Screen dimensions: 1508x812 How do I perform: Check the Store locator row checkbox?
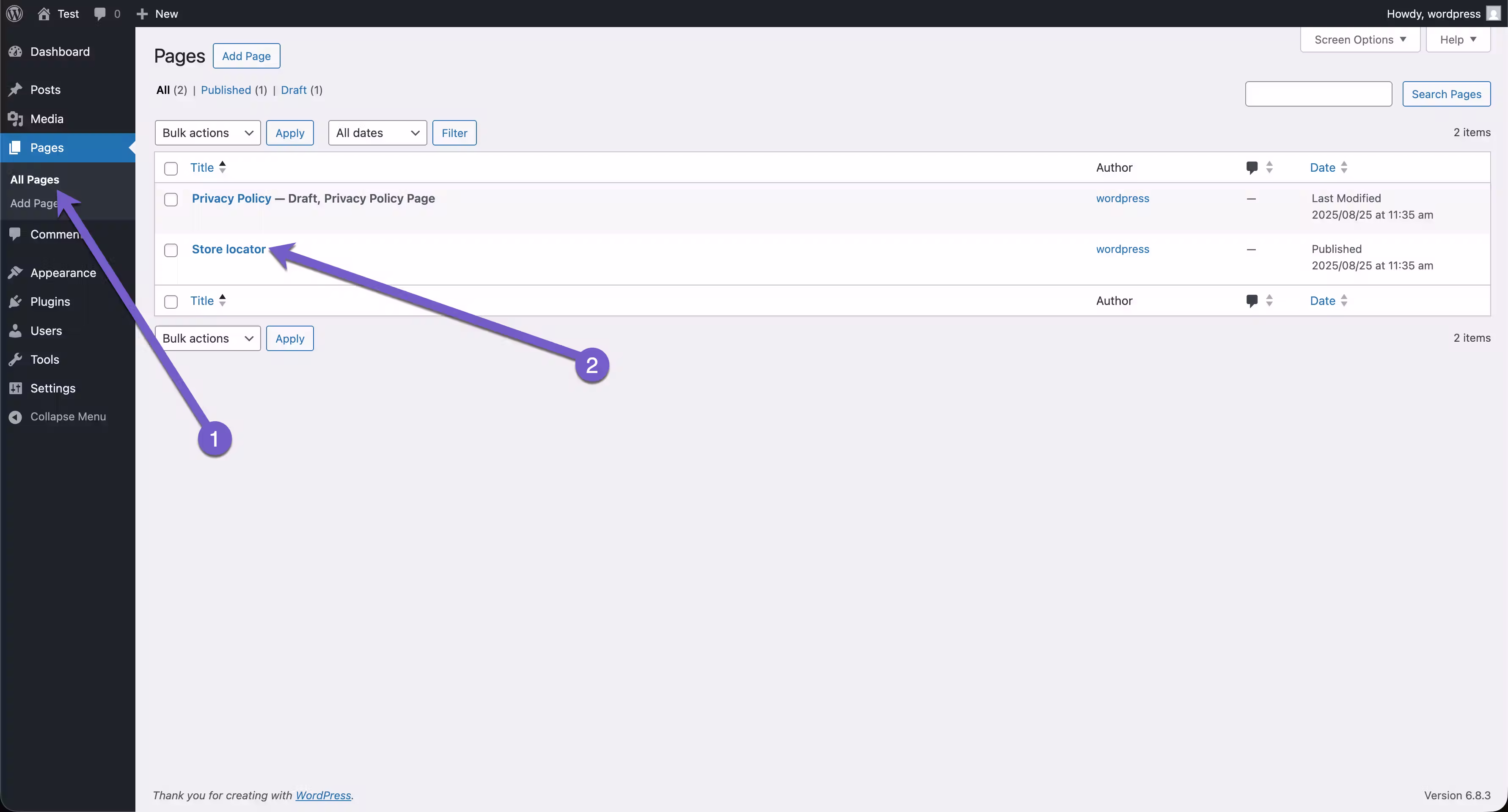click(x=171, y=250)
